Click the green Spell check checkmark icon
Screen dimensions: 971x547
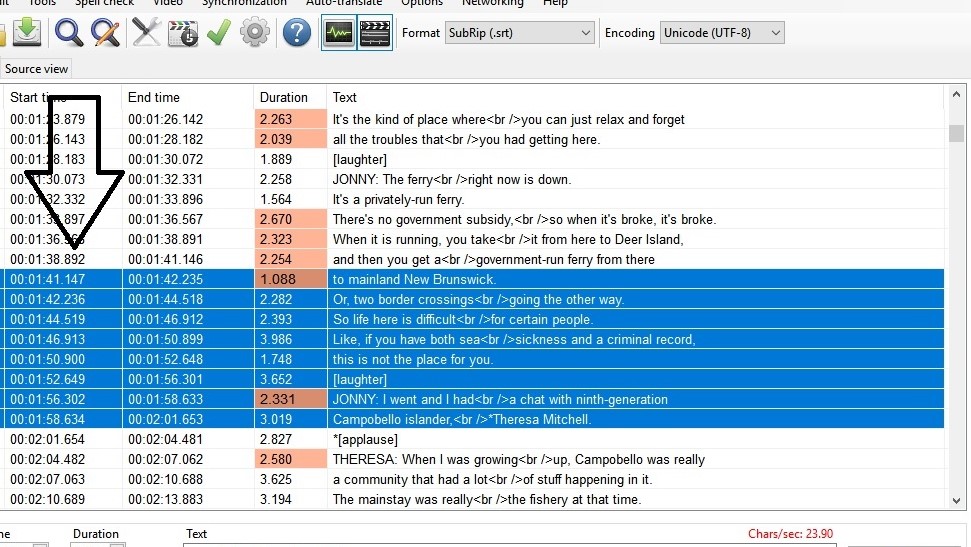(x=219, y=32)
